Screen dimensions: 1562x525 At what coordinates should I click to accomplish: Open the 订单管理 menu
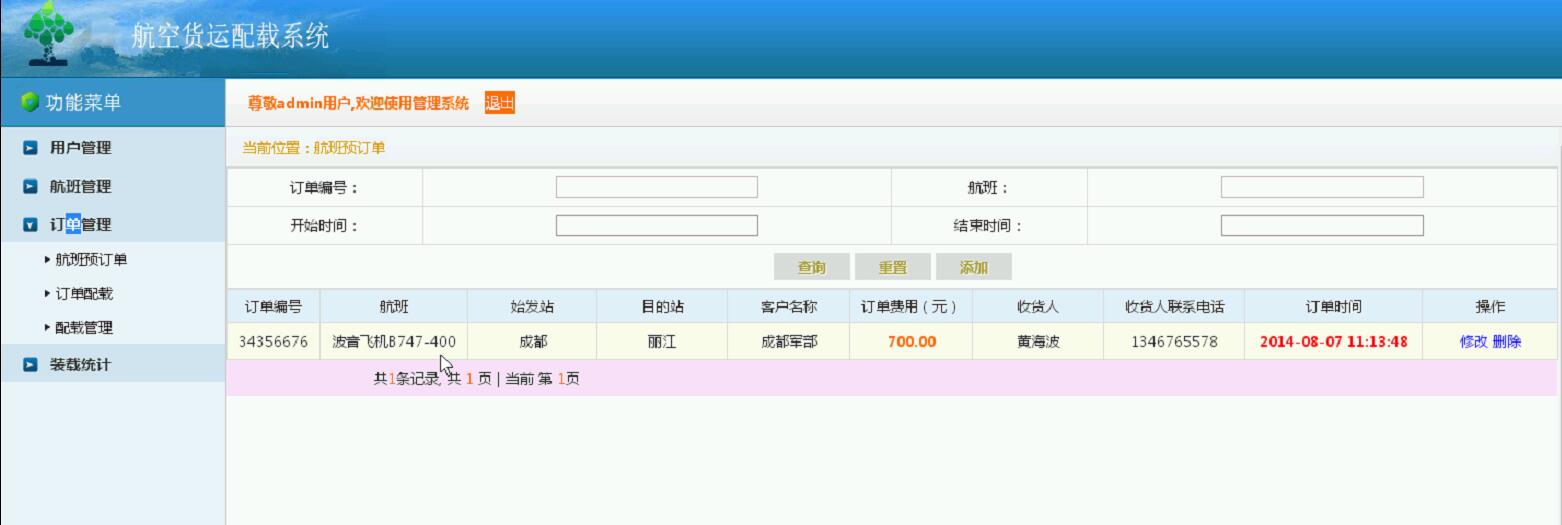[81, 226]
